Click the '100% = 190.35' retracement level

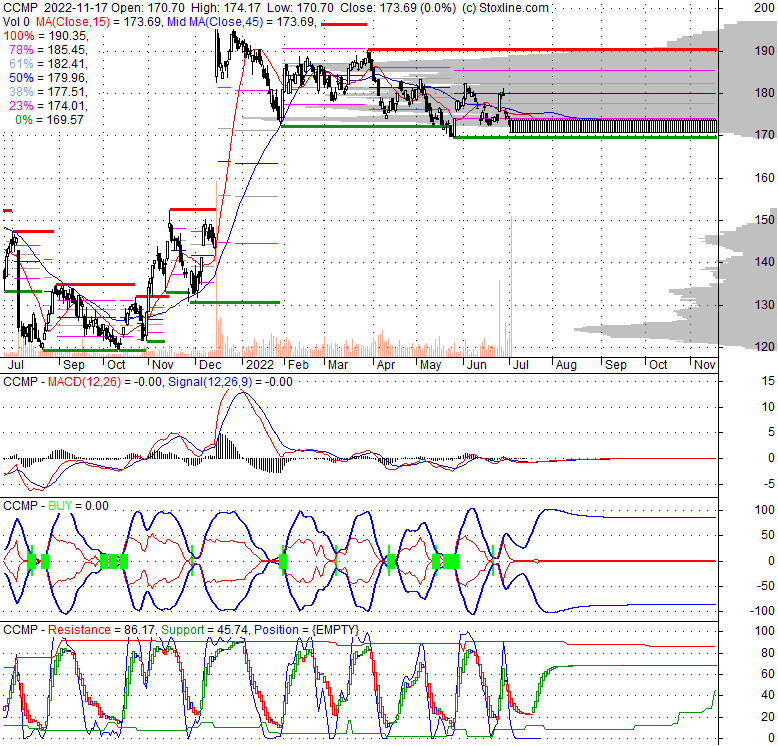pyautogui.click(x=45, y=36)
